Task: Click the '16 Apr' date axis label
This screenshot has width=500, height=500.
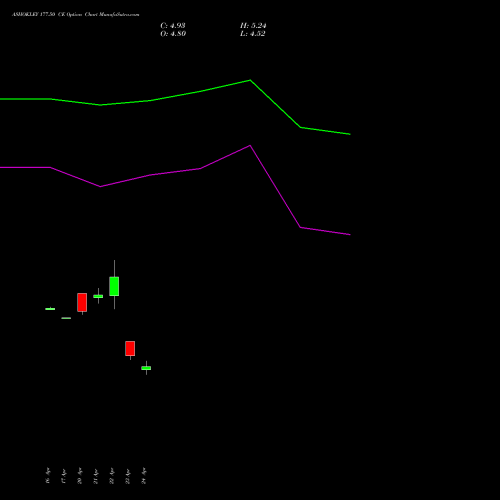Action: [48, 475]
